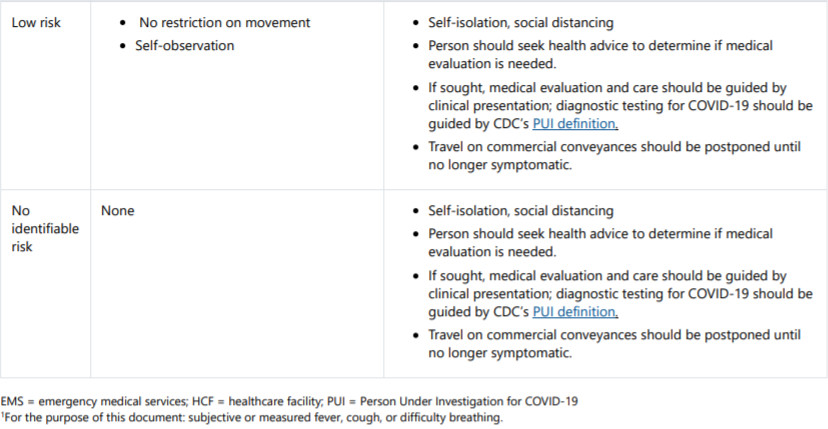Click the "None" cell text

click(x=118, y=211)
